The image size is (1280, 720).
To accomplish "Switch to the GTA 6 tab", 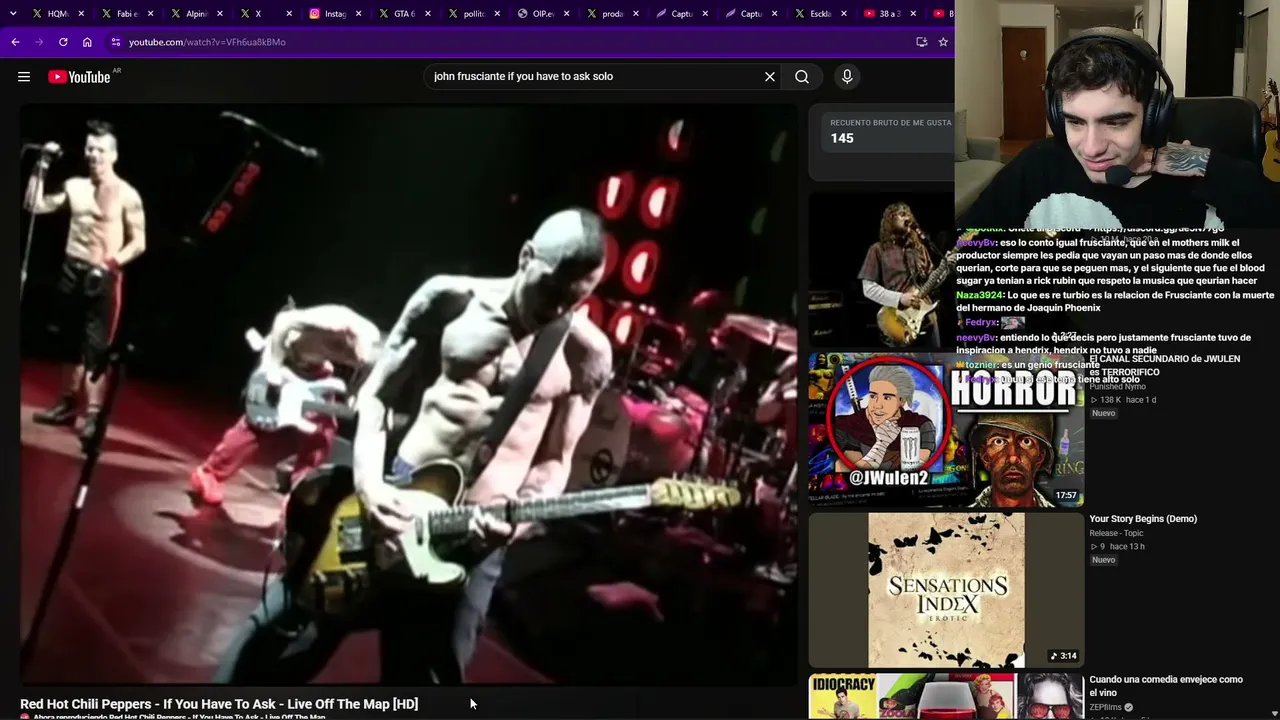I will (404, 14).
